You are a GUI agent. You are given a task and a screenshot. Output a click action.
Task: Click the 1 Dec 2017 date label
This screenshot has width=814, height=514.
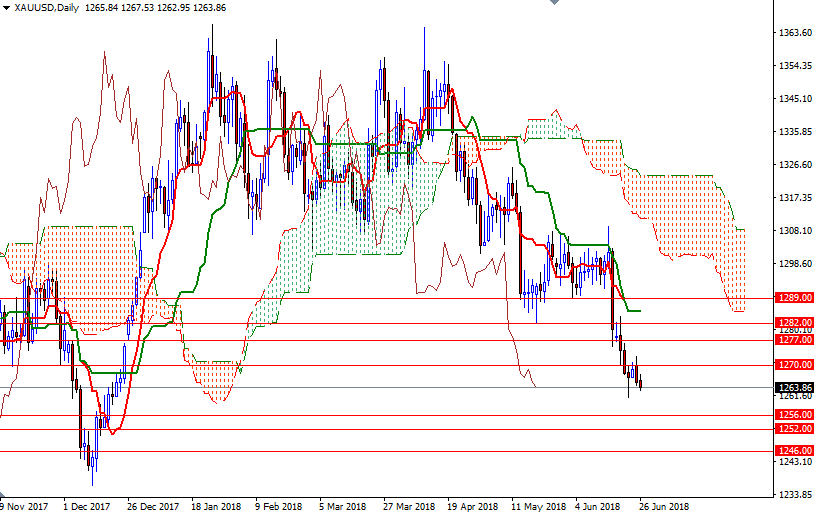(86, 506)
